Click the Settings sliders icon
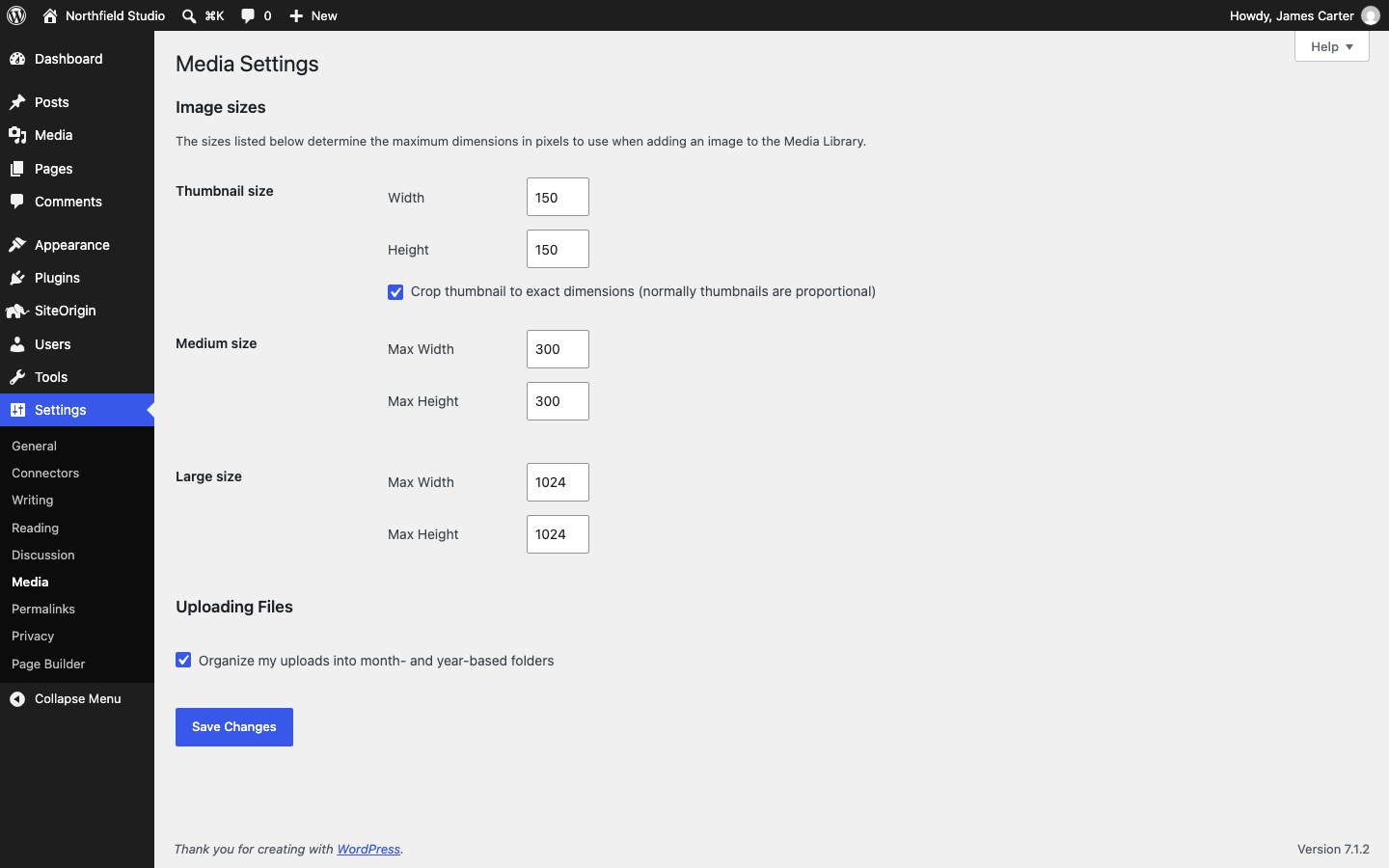The width and height of the screenshot is (1389, 868). tap(17, 410)
